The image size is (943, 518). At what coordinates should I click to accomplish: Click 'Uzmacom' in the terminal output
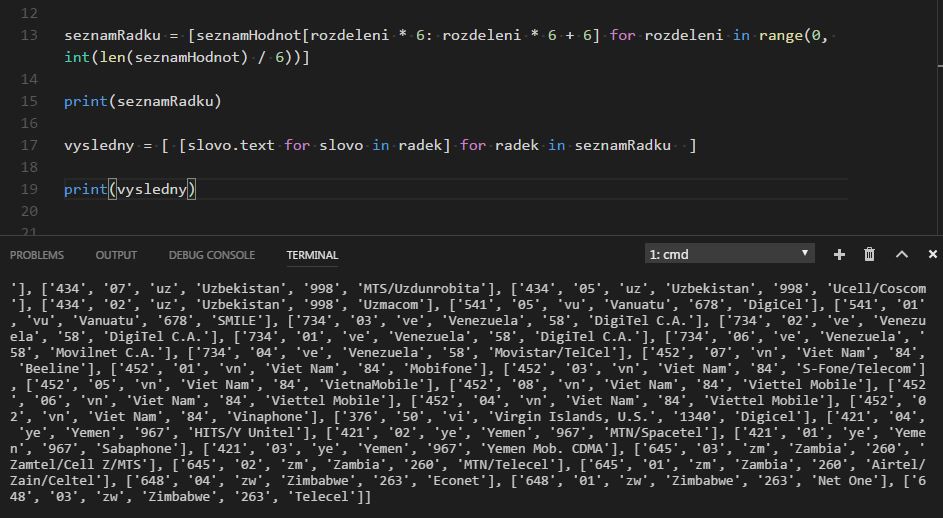tap(390, 304)
